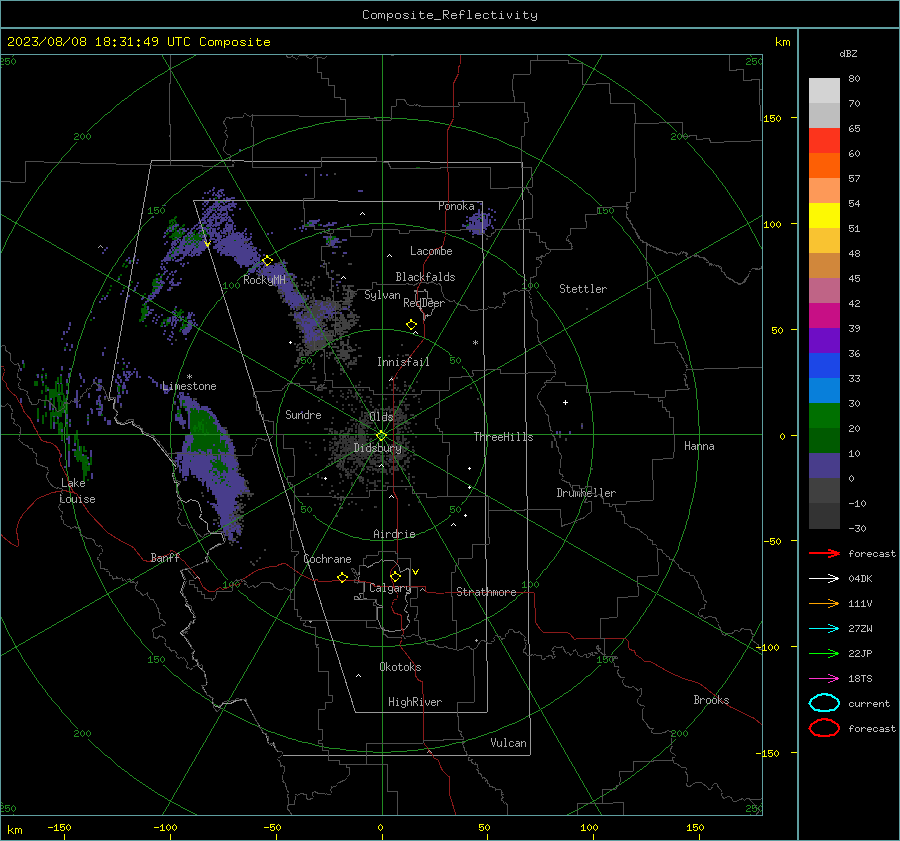Screen dimensions: 900x841
Task: Click the magenta 18TS arrow icon
Action: 824,679
